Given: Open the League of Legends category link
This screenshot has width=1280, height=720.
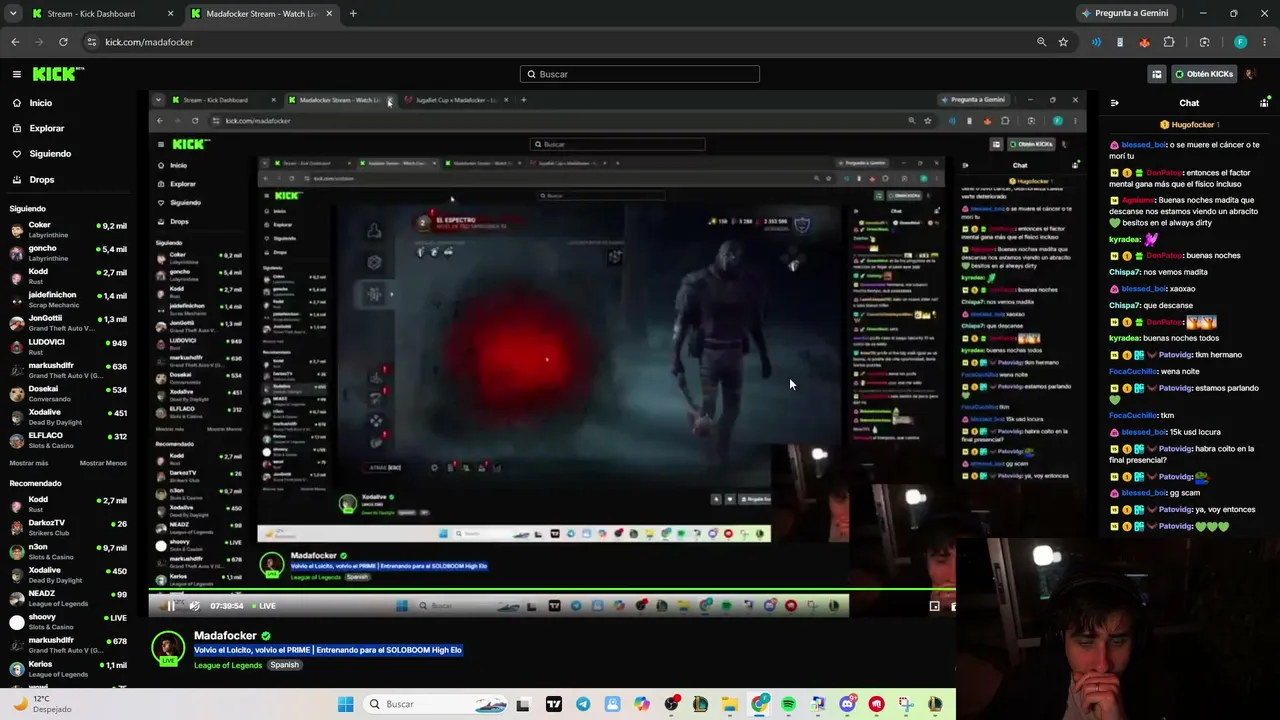Looking at the screenshot, I should (228, 665).
